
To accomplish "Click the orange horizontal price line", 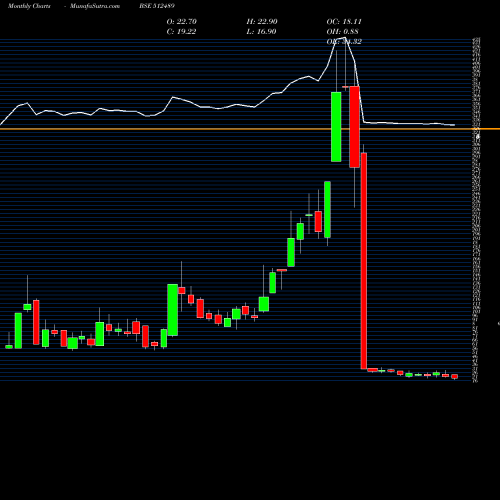I will click(x=250, y=129).
